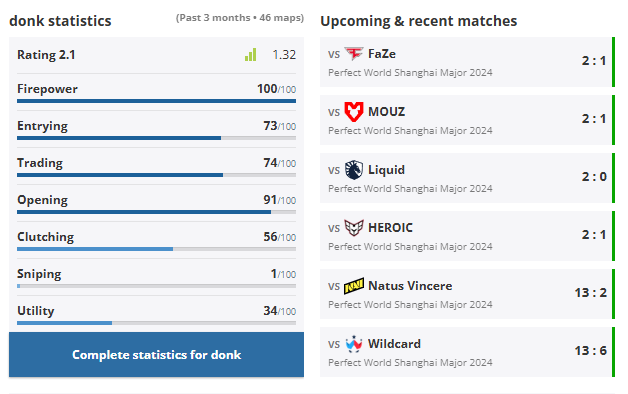Click the Liquid horse logo icon
Image resolution: width=628 pixels, height=394 pixels.
coord(354,170)
